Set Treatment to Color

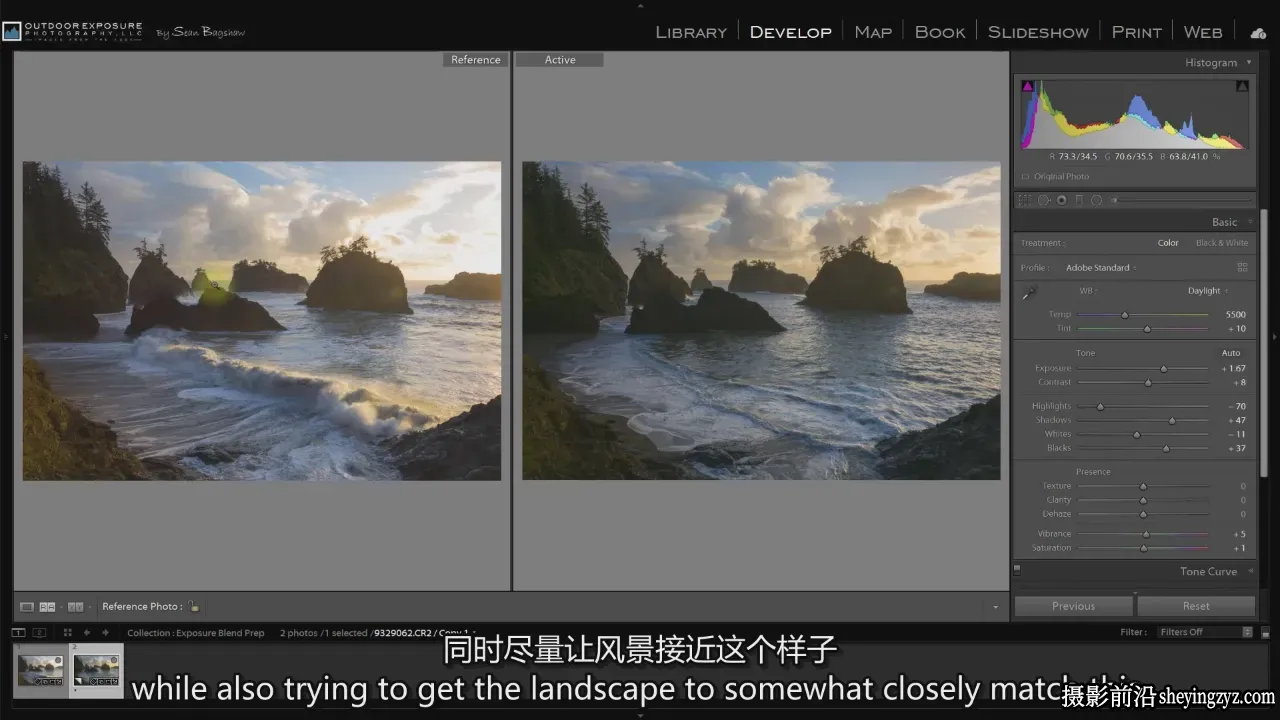point(1168,243)
